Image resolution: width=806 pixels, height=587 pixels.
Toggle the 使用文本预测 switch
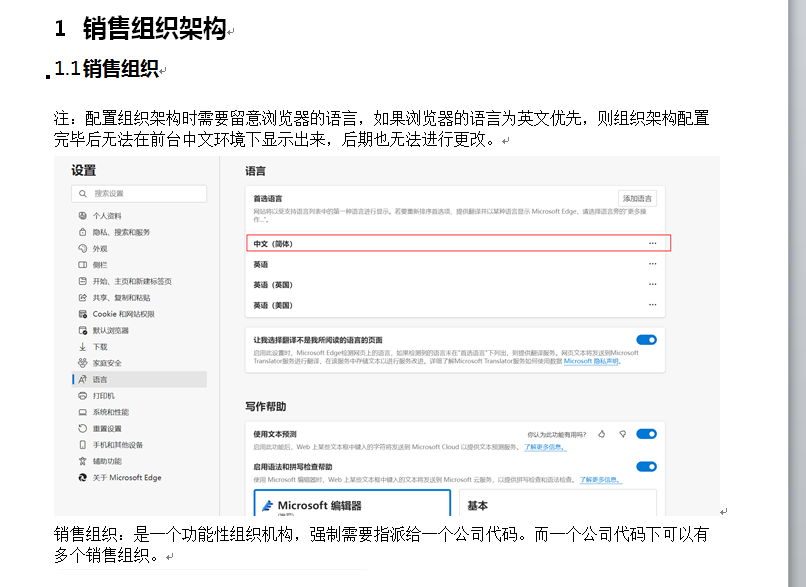646,434
